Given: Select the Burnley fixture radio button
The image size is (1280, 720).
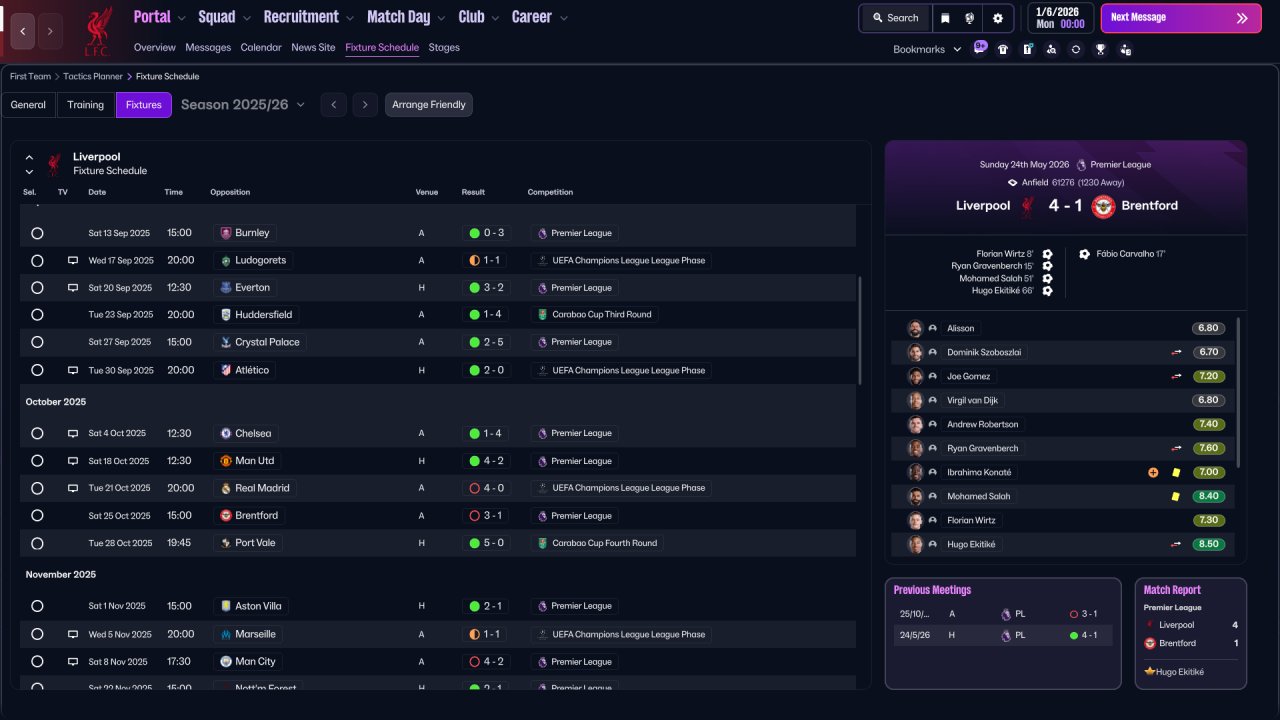Looking at the screenshot, I should (37, 233).
